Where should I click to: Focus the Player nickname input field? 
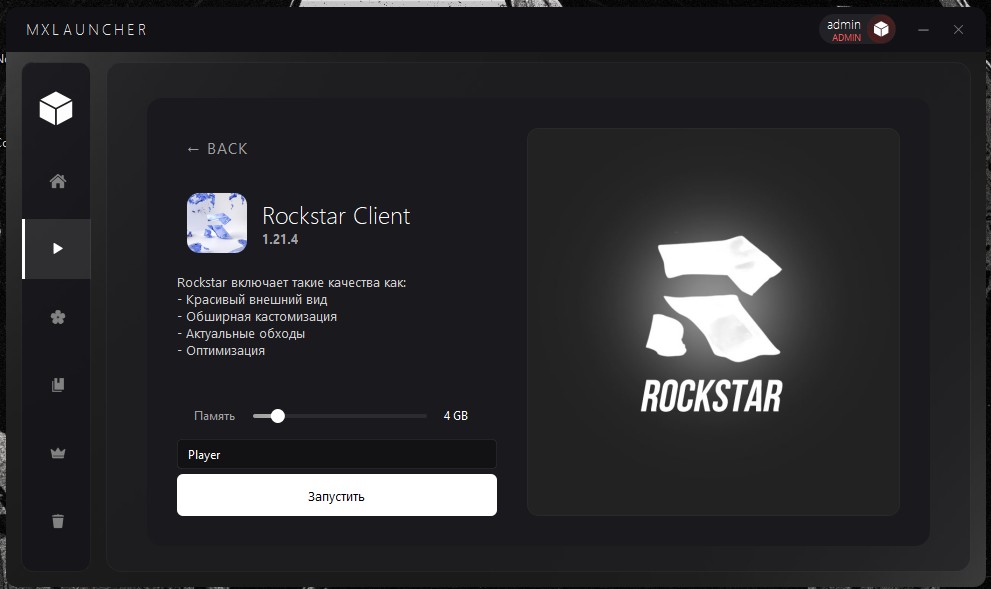pos(336,455)
